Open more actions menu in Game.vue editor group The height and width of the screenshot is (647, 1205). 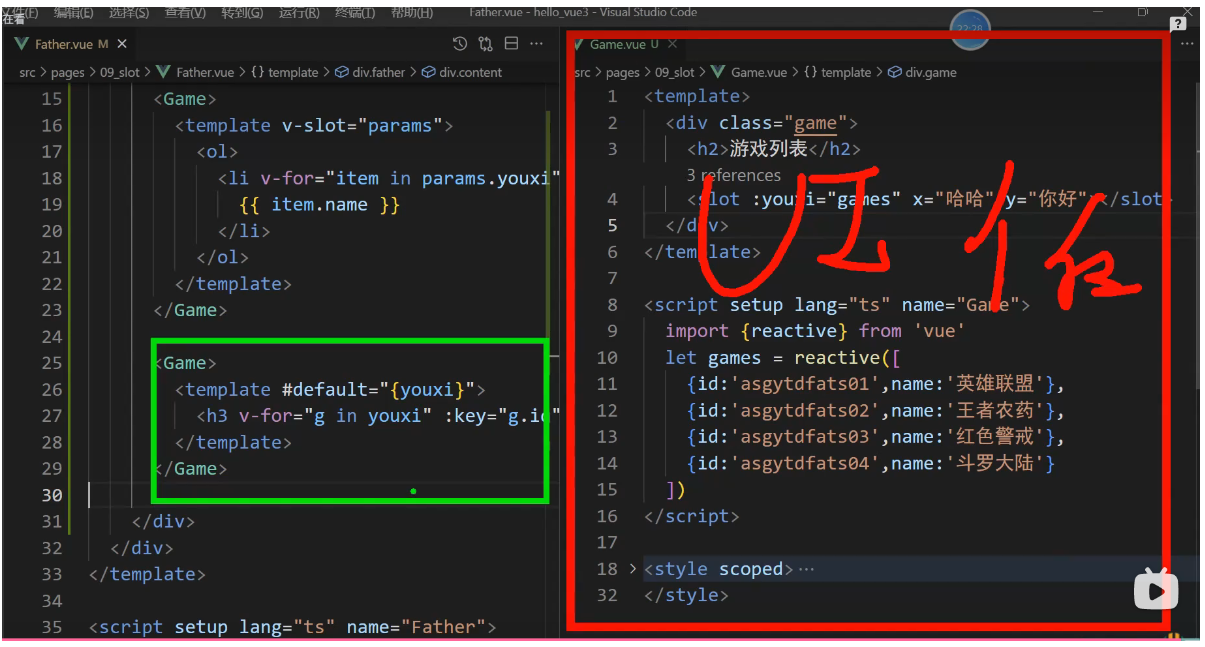[x=1187, y=44]
